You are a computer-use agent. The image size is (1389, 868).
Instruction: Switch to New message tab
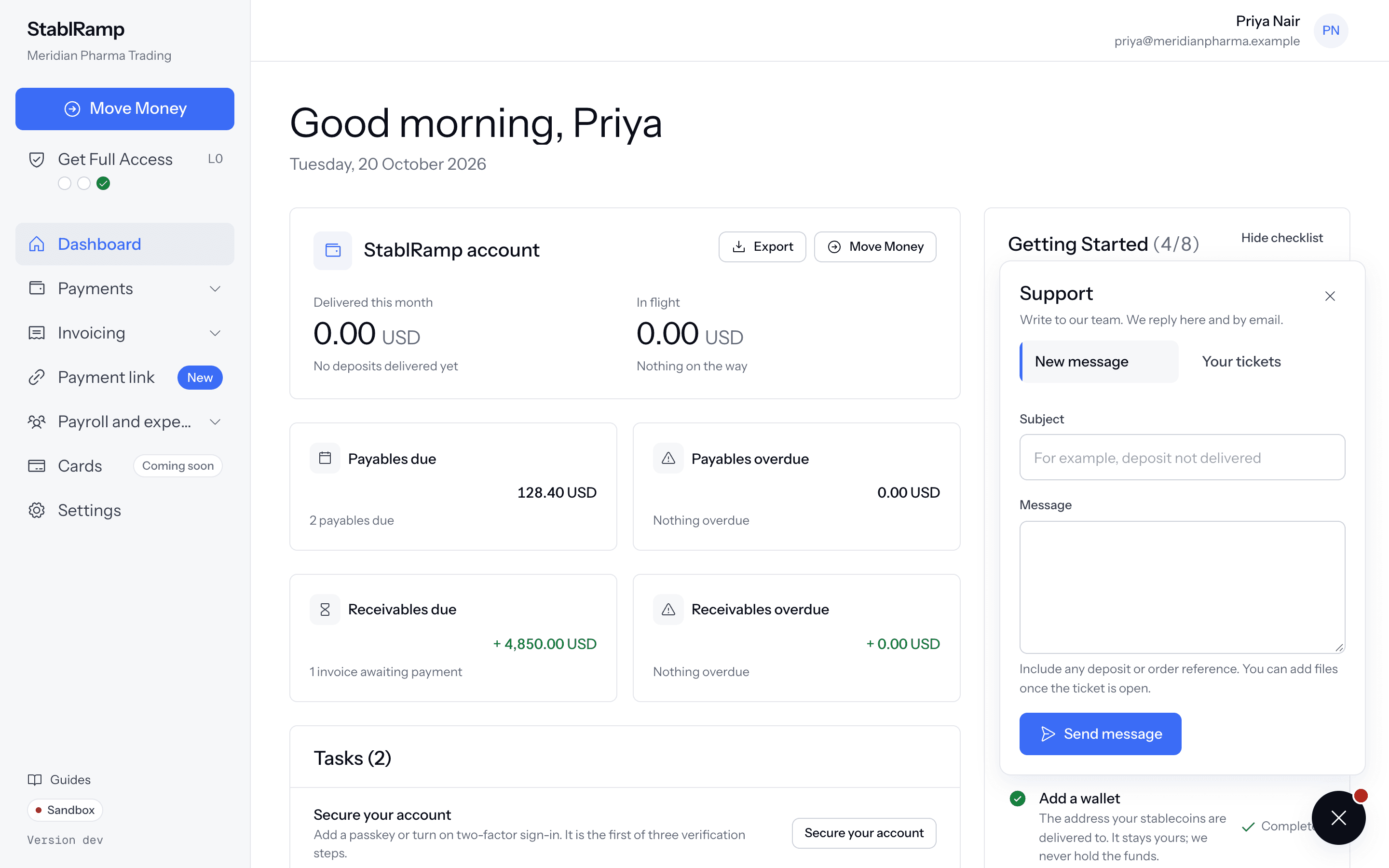[1099, 362]
